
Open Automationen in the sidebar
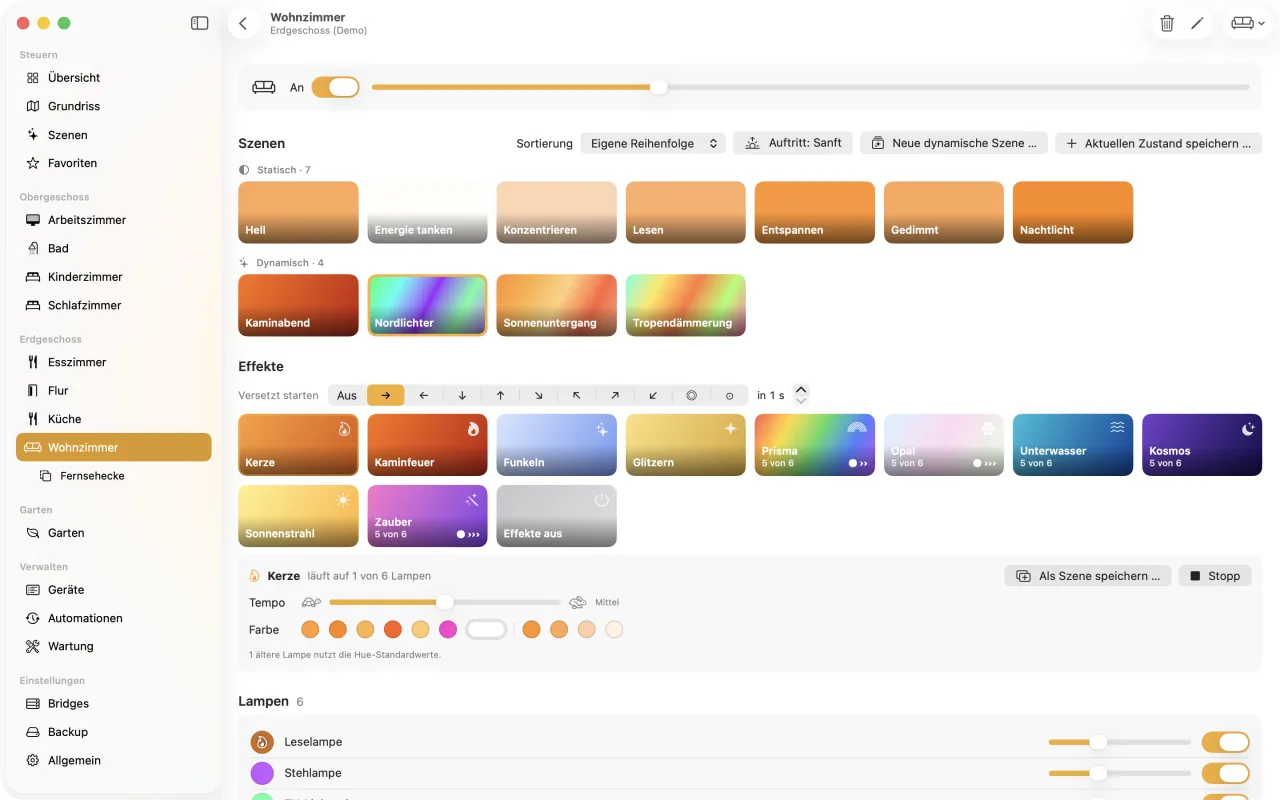point(85,618)
